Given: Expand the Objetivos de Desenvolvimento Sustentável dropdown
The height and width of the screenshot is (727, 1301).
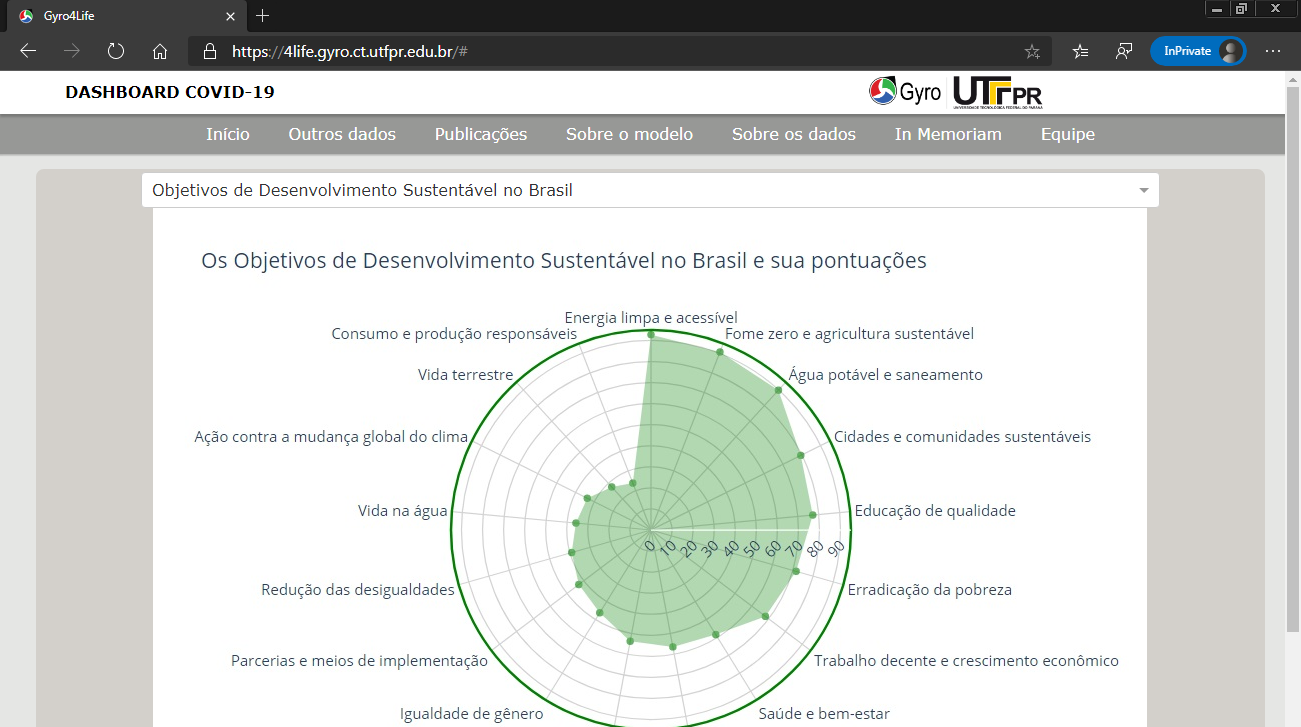Looking at the screenshot, I should 650,190.
